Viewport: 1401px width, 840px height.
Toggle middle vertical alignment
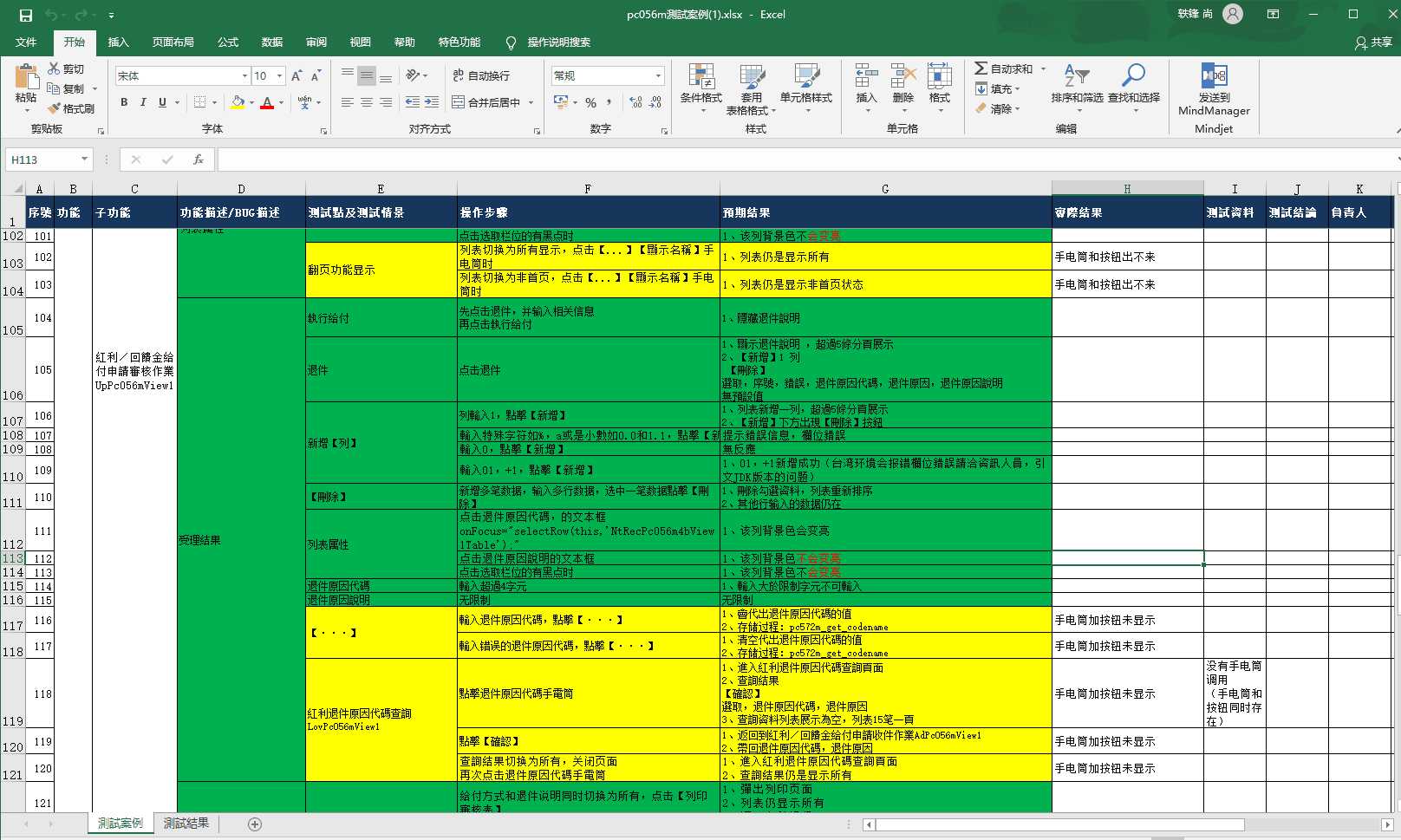367,76
